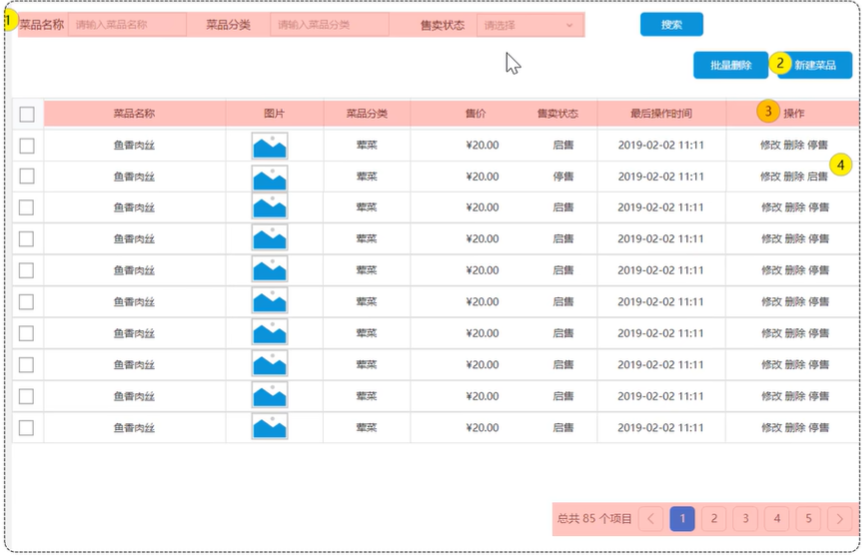Check the first row's checkbox
The width and height of the screenshot is (862, 559).
click(27, 146)
